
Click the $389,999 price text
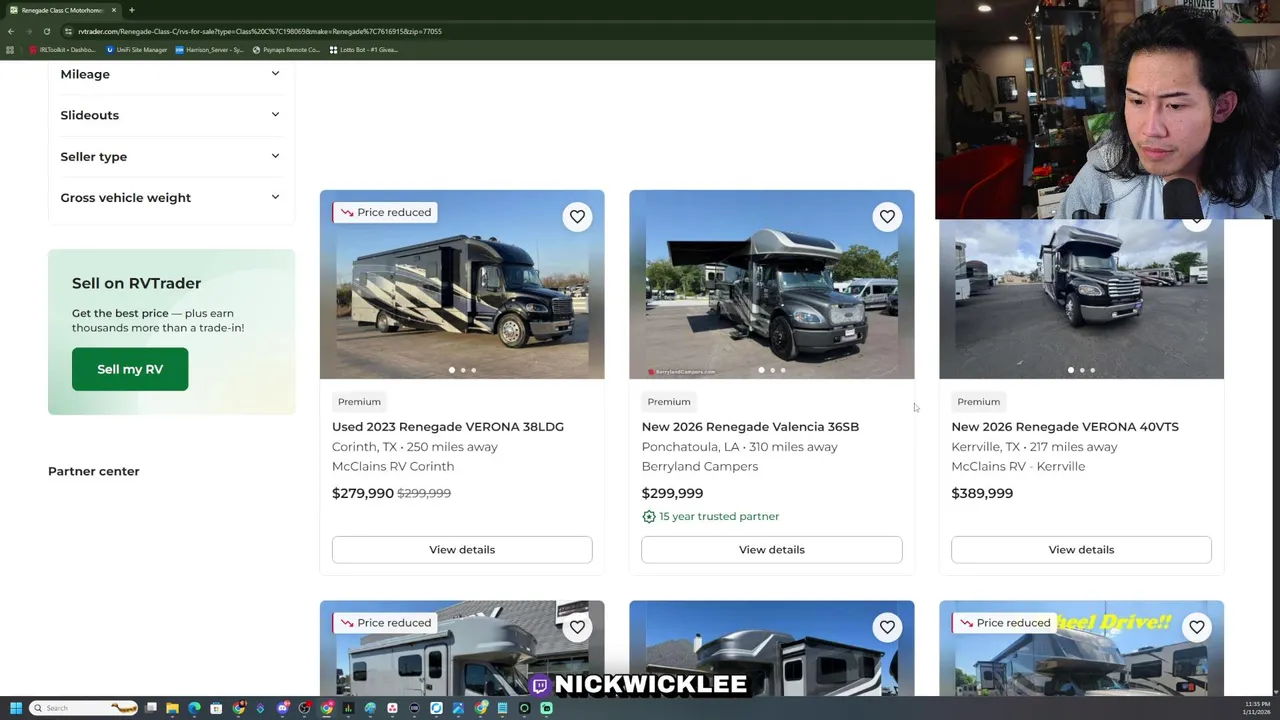pos(982,493)
